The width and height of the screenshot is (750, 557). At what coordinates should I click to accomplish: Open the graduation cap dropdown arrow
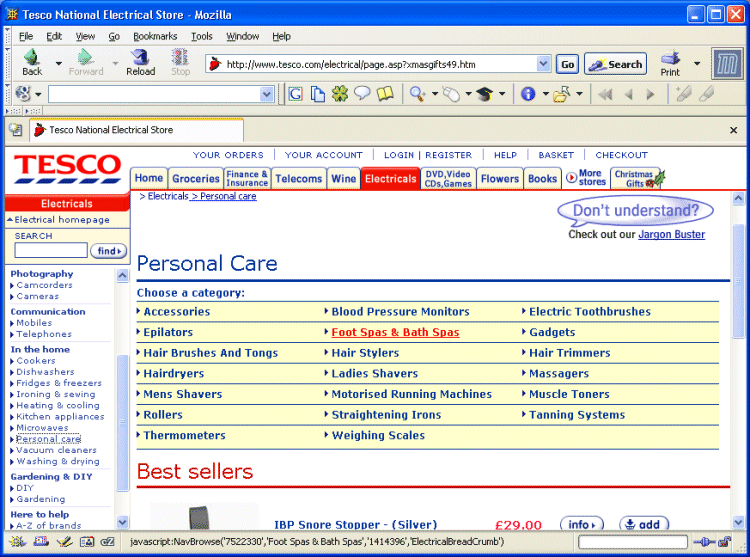coord(502,94)
